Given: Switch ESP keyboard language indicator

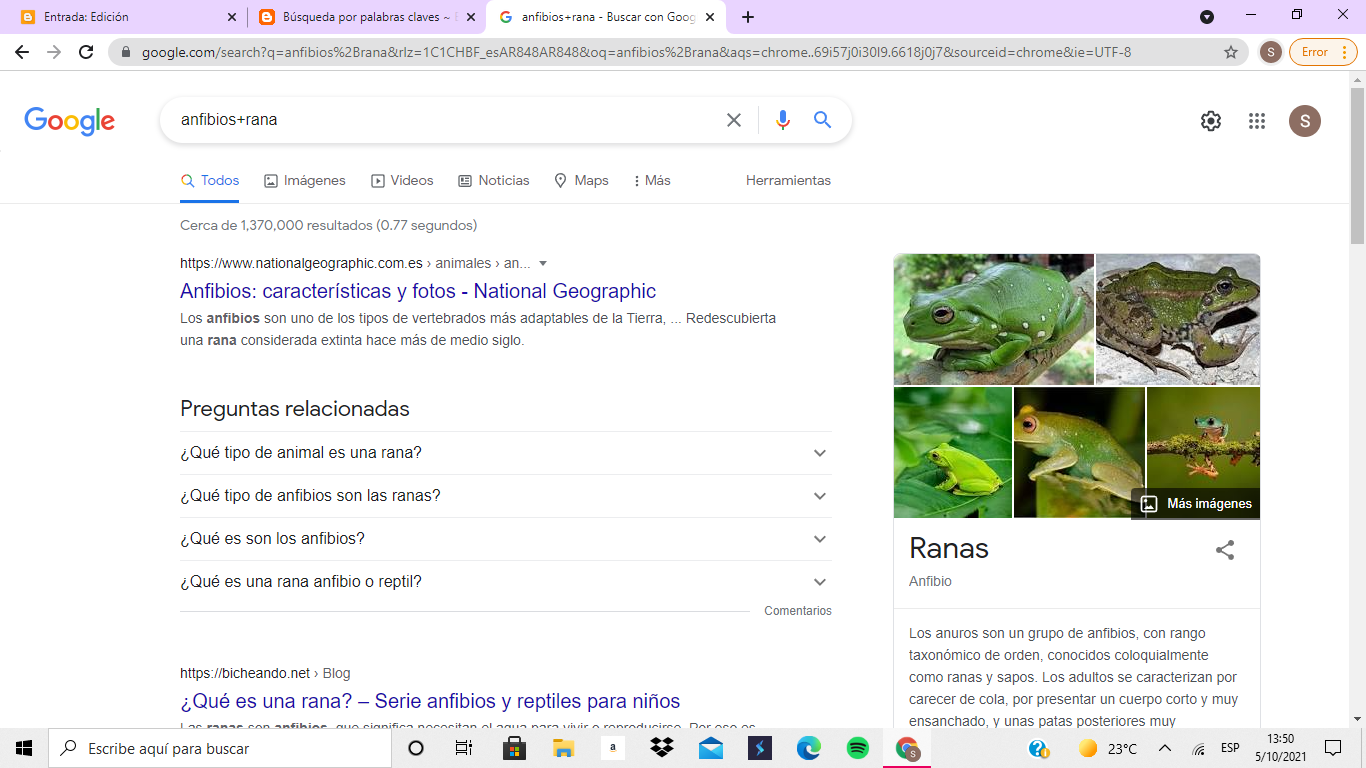Looking at the screenshot, I should 1230,748.
